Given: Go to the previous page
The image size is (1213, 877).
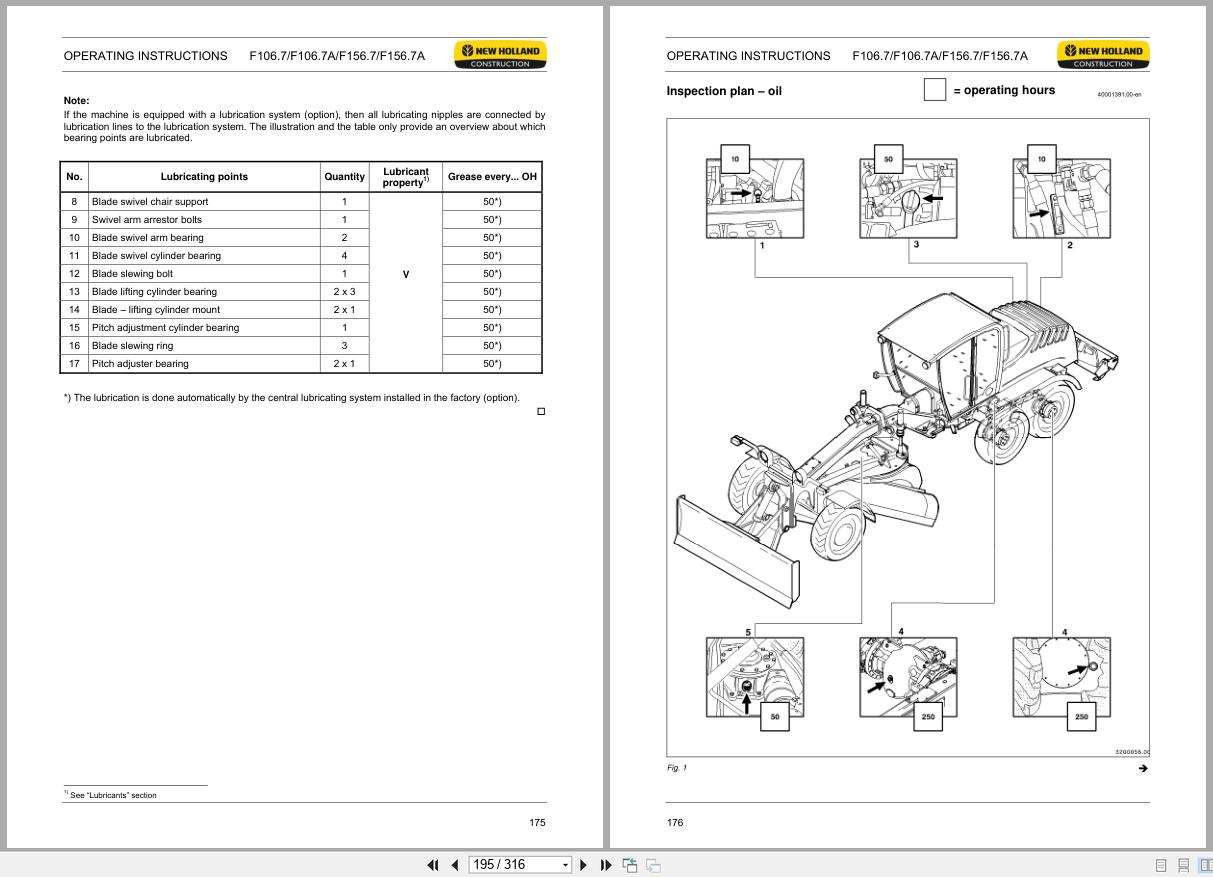Looking at the screenshot, I should coord(454,865).
